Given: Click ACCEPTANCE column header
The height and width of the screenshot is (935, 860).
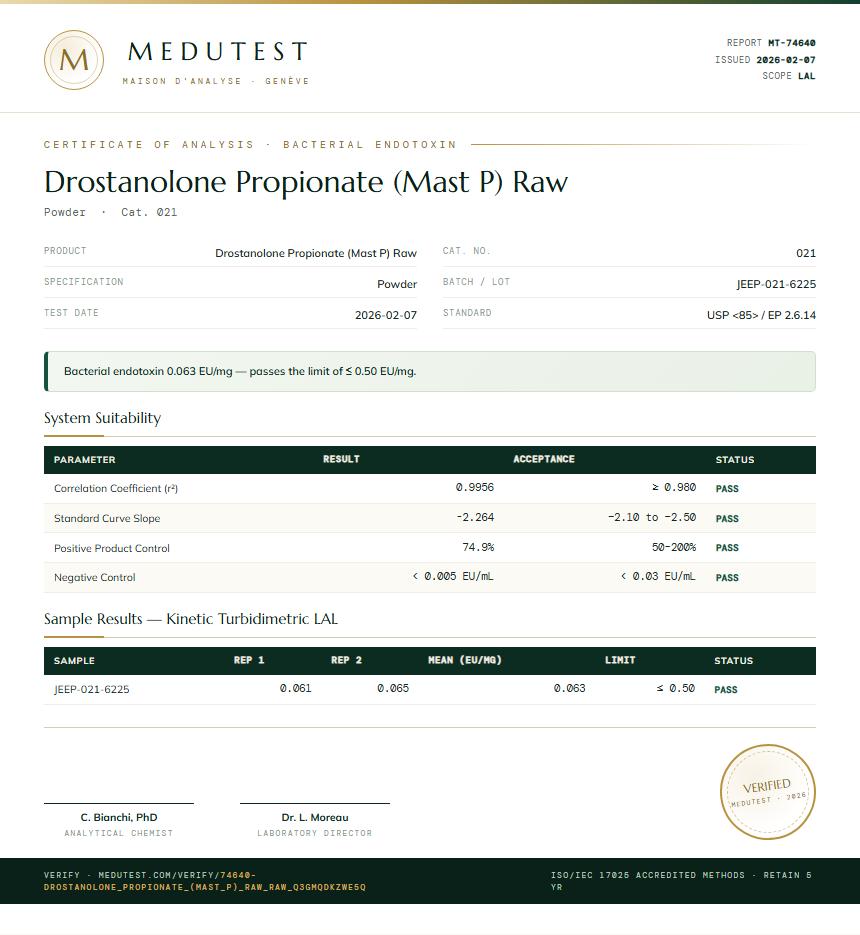Looking at the screenshot, I should click(x=544, y=459).
